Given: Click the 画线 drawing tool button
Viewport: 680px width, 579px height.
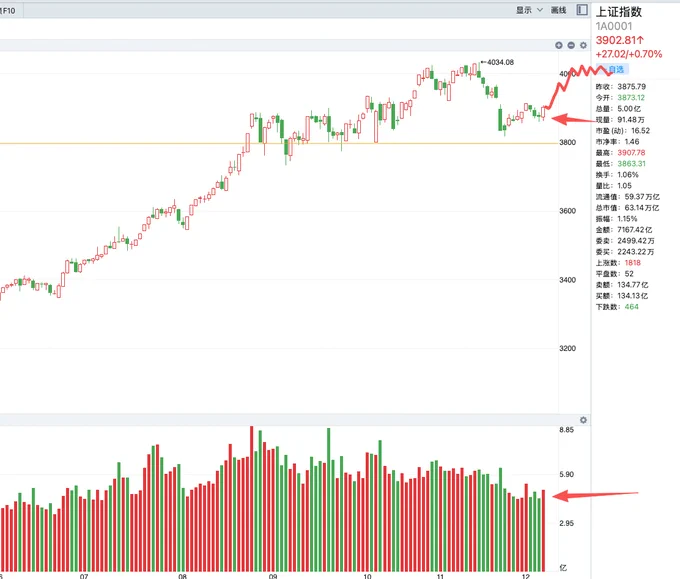Looking at the screenshot, I should [559, 10].
